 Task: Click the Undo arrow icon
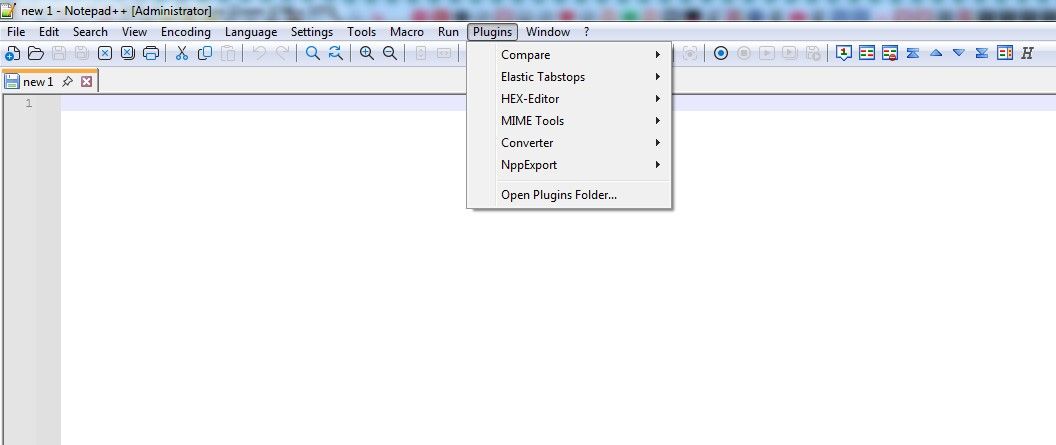[x=259, y=54]
